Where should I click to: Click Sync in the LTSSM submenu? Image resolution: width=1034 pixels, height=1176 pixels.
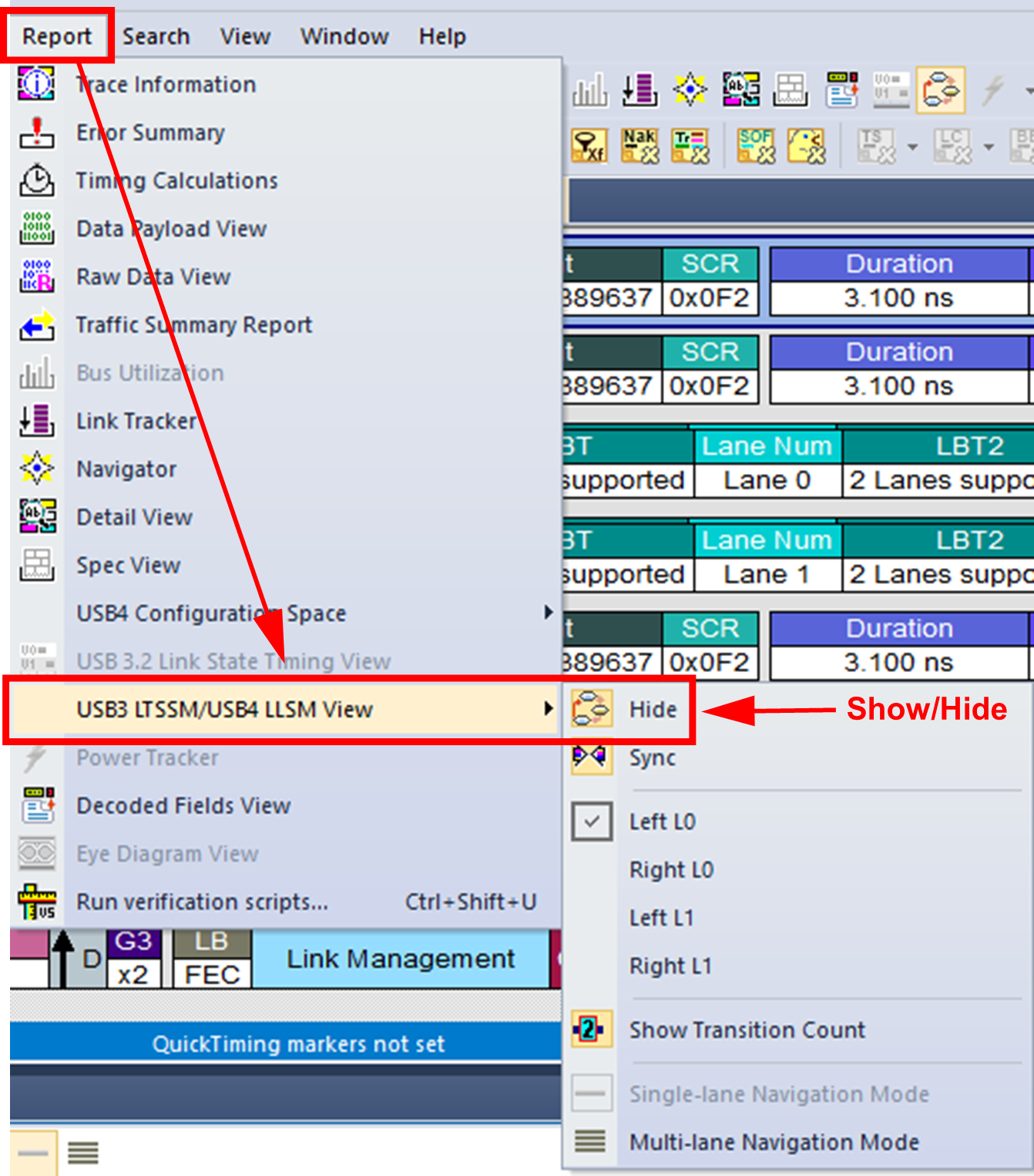point(797,758)
